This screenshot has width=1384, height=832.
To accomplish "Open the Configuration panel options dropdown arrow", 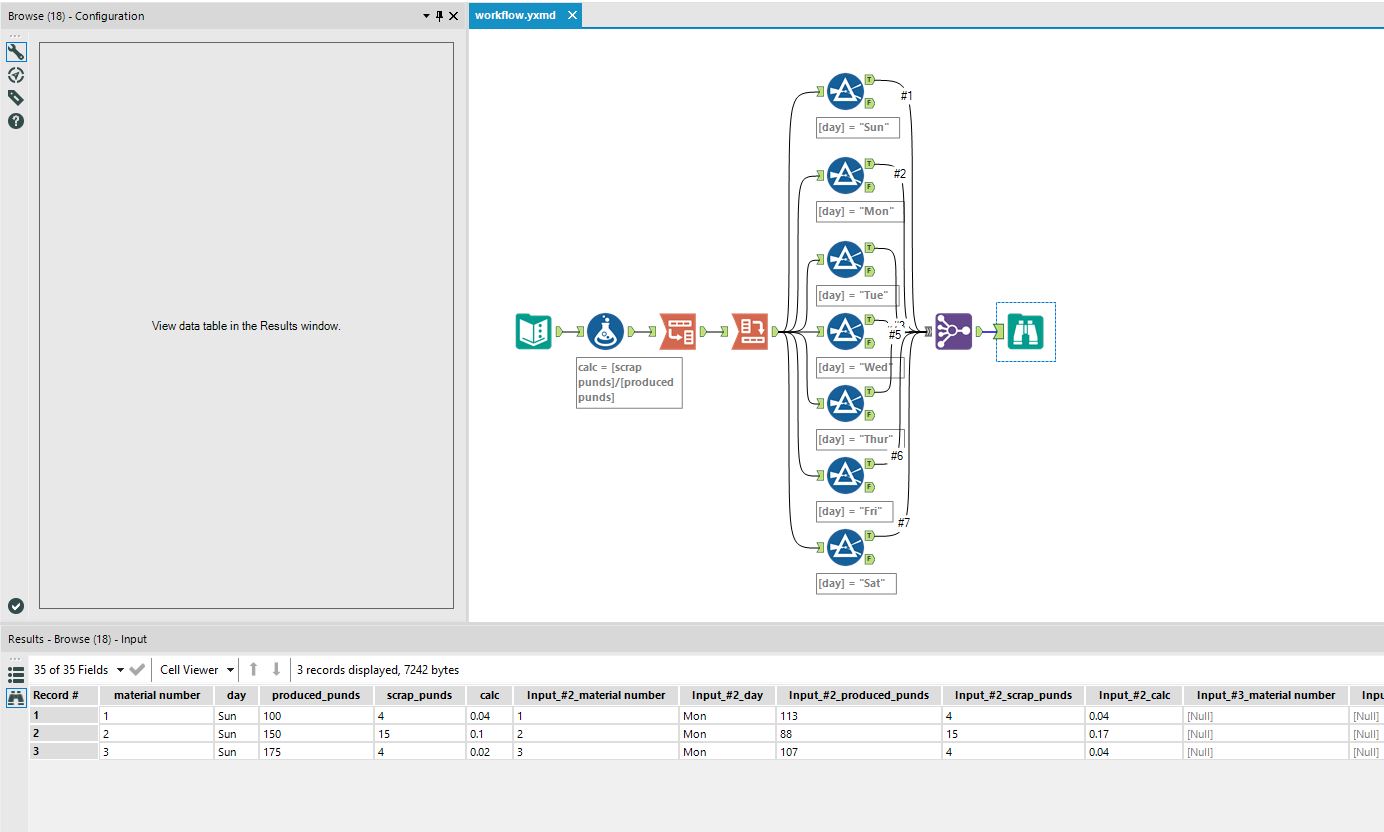I will click(x=425, y=16).
